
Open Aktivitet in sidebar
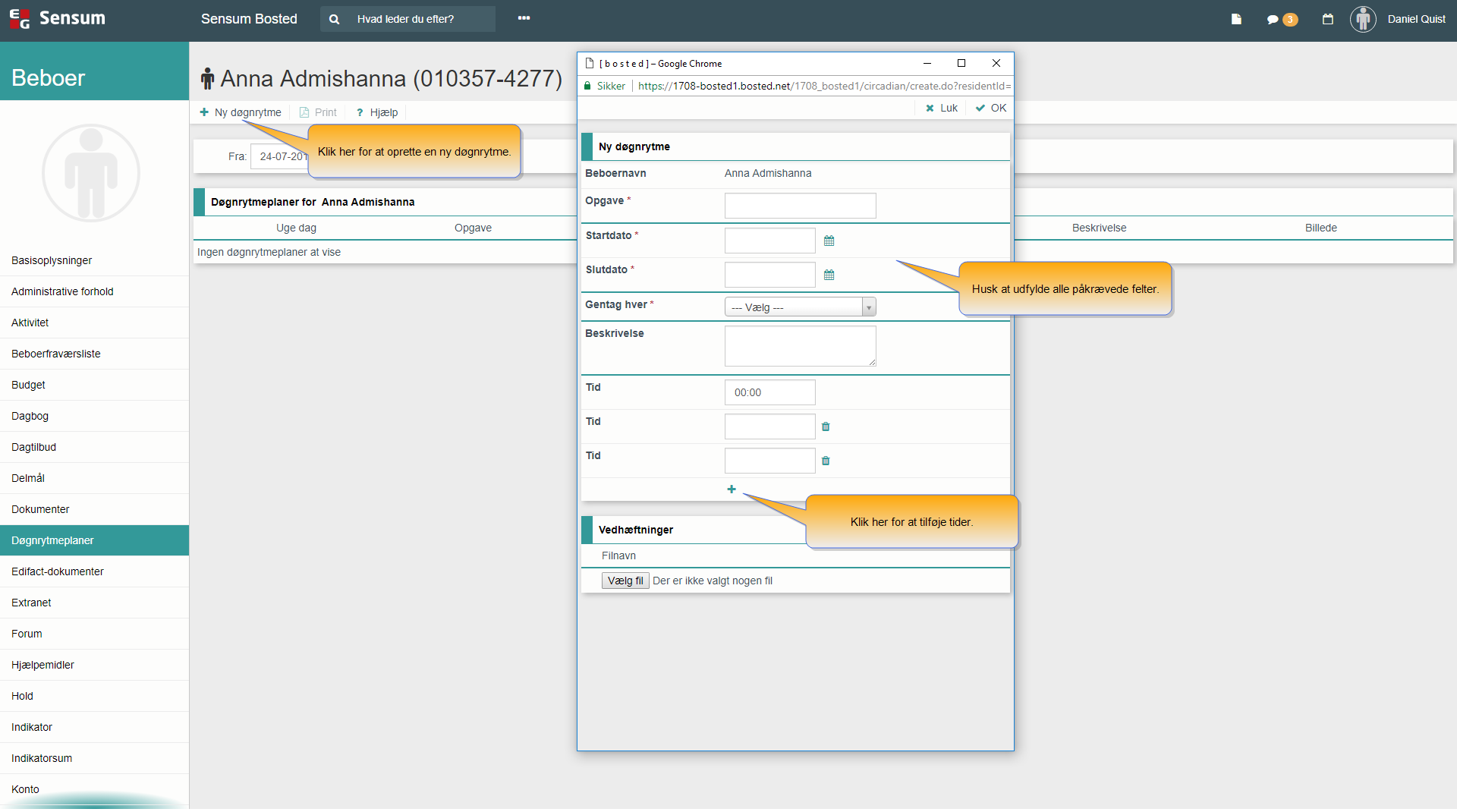94,323
